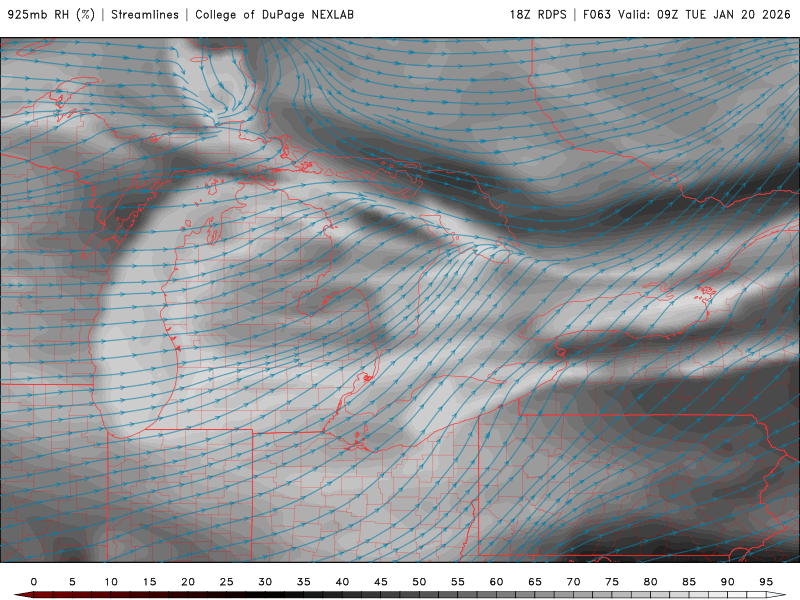Pick the dark red low-end colorbar segment
Screen dimensions: 800x600
[43, 595]
